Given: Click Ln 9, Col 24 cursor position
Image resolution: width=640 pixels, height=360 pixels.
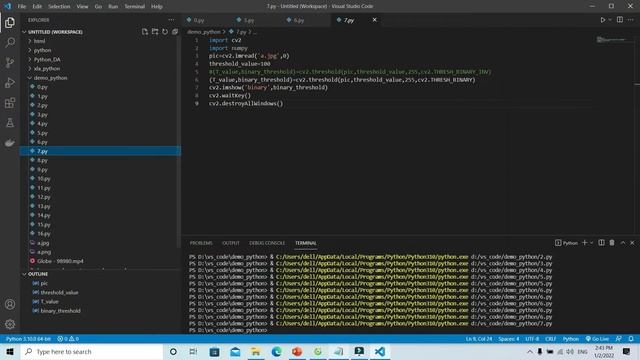Looking at the screenshot, I should click(479, 339).
